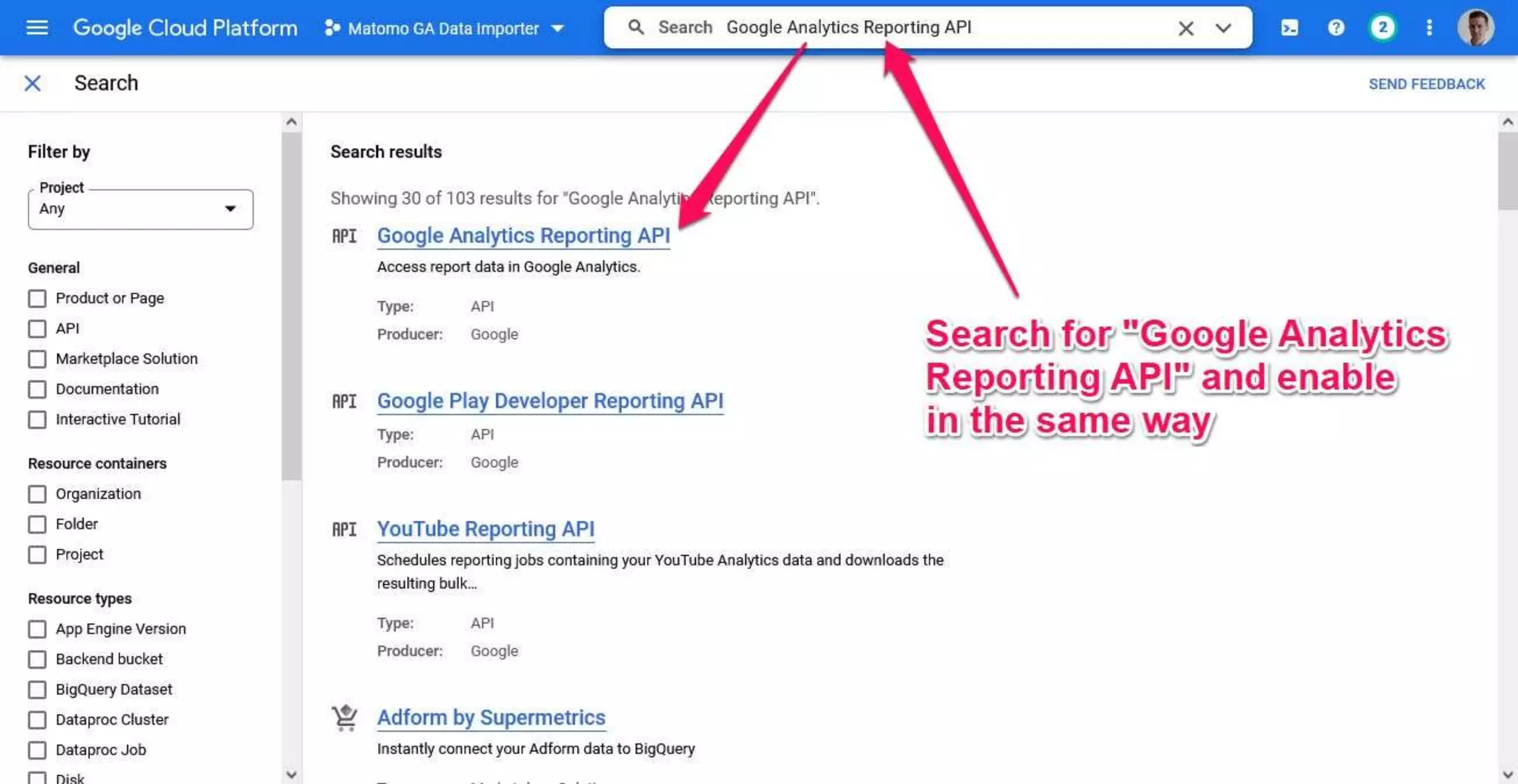Screen dimensions: 1518x784
Task: Check the Interactive Tutorial filter
Action: point(37,420)
